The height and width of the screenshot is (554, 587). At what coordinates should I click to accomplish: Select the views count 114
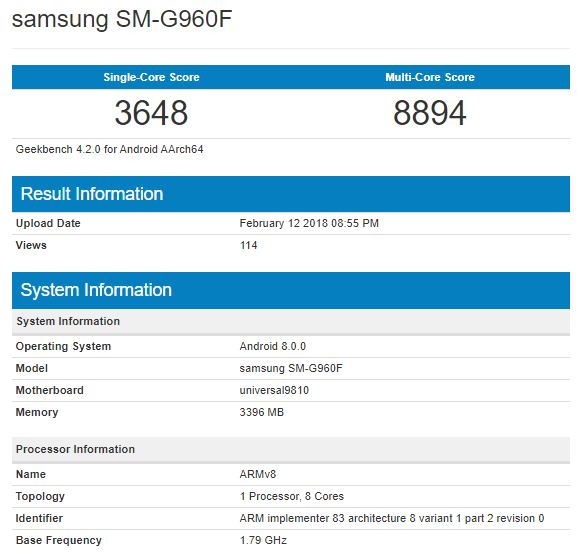pos(248,245)
